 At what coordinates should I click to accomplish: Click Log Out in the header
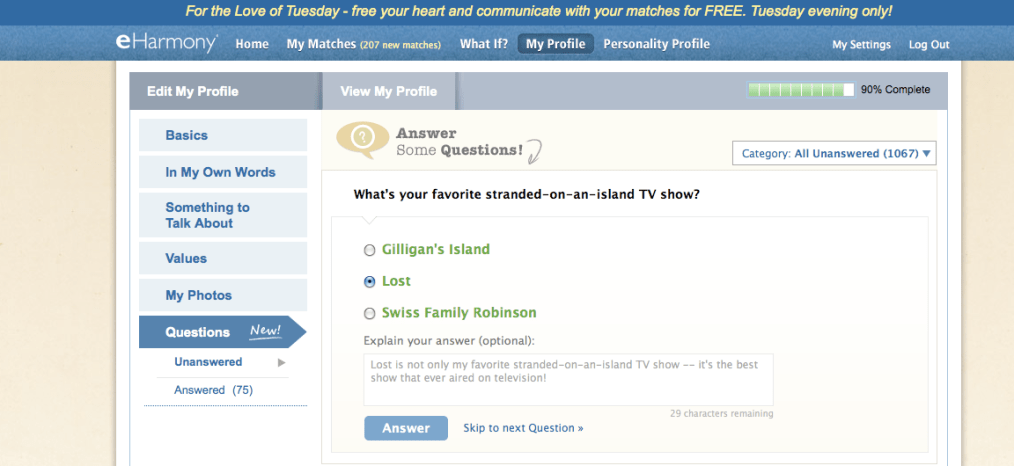(x=929, y=45)
